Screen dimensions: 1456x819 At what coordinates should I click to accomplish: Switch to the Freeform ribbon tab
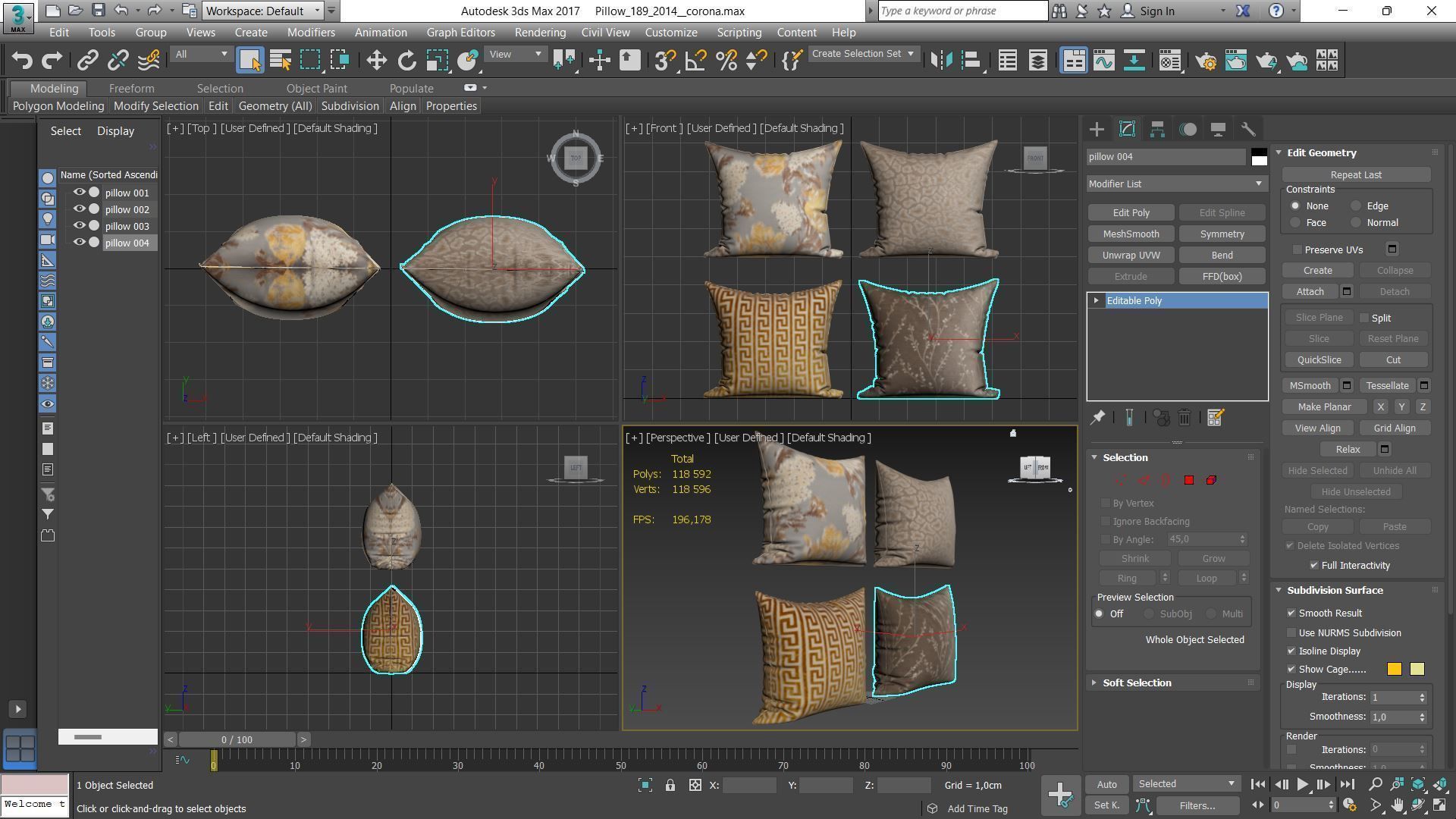point(131,89)
